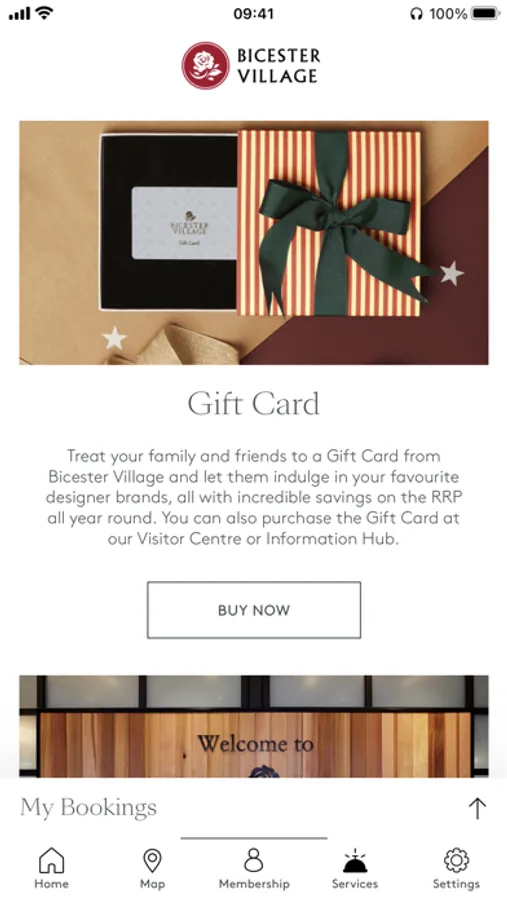Tap the cellular signal bars icon
Viewport: 507px width, 900px height.
click(20, 14)
